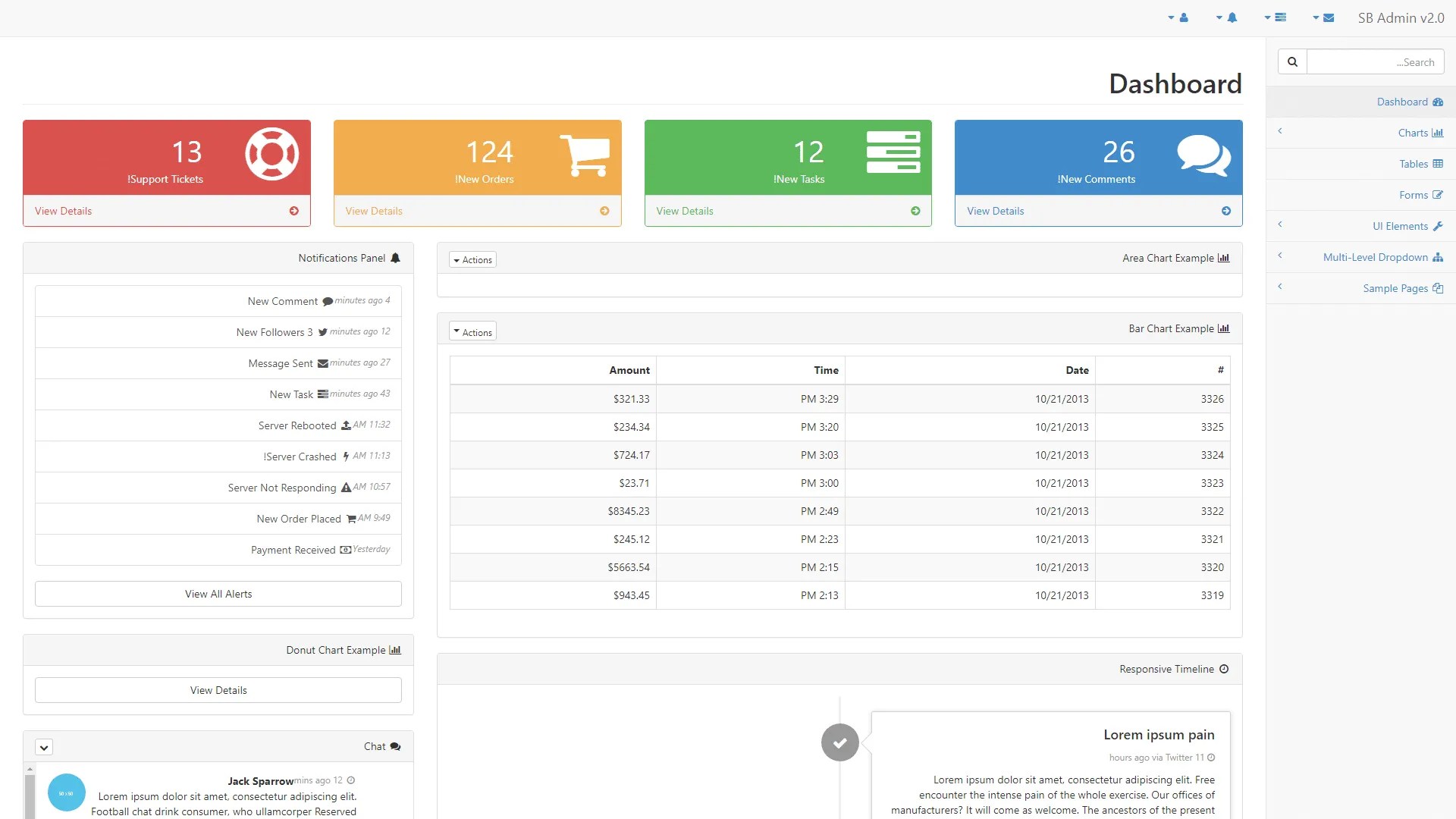This screenshot has width=1456, height=819.
Task: Expand the Multi-Level Dropdown chevron
Action: pos(1280,256)
